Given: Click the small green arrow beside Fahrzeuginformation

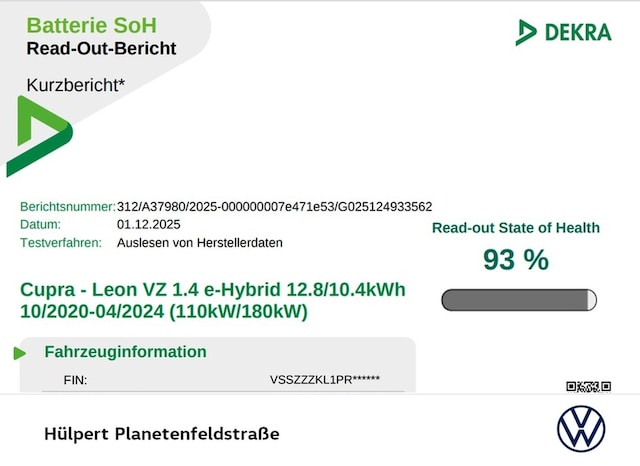Looking at the screenshot, I should pos(19,353).
